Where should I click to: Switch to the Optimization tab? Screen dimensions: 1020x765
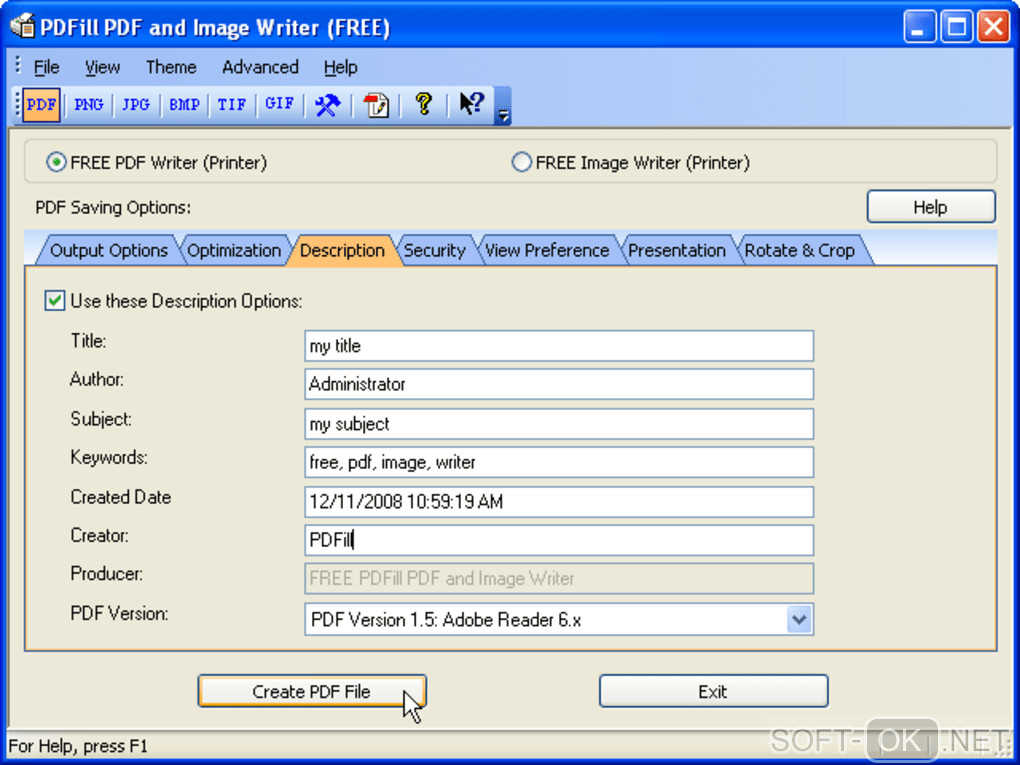point(234,250)
